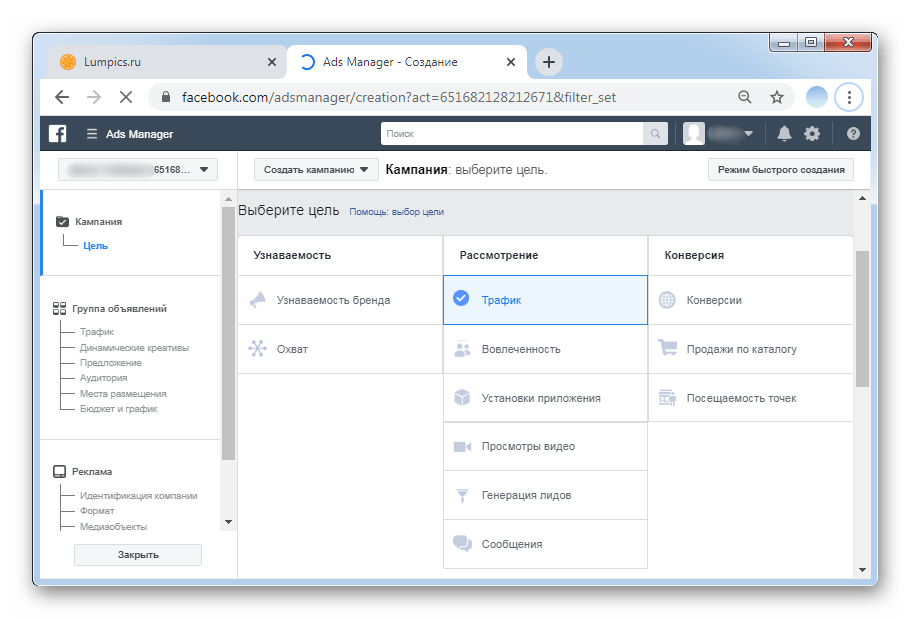Viewport: 911px width, 619px height.
Task: Open Помощь: выбор цели link
Action: click(396, 212)
